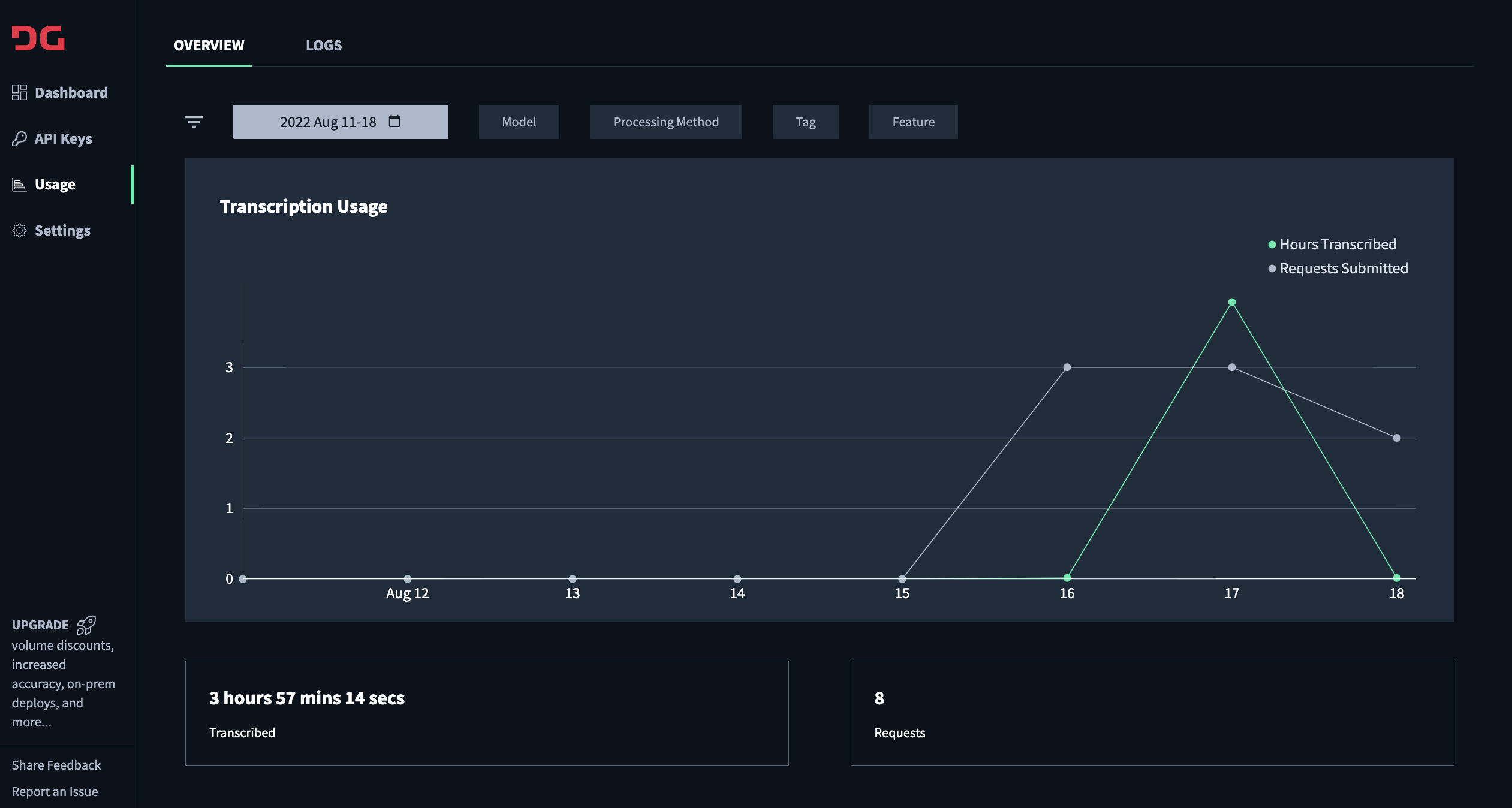Screen dimensions: 1512x808
Task: Click the Report an Issue link
Action: 55,791
